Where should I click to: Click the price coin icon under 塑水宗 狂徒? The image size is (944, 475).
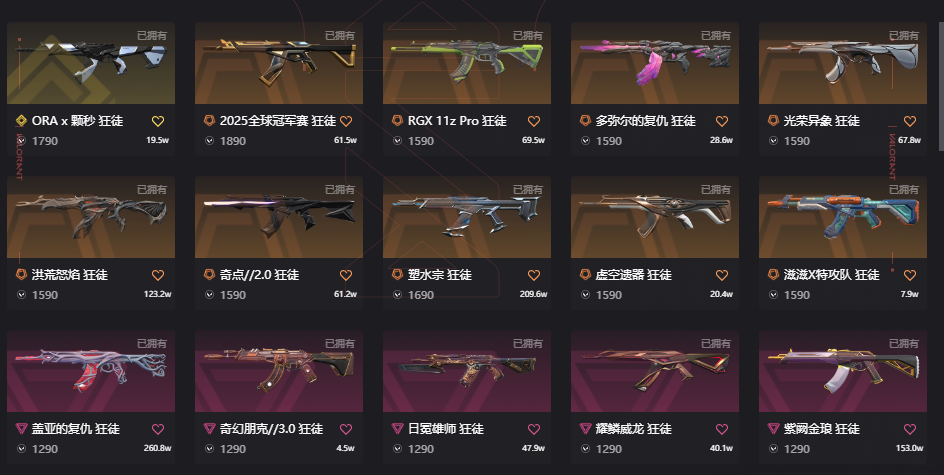pyautogui.click(x=397, y=295)
